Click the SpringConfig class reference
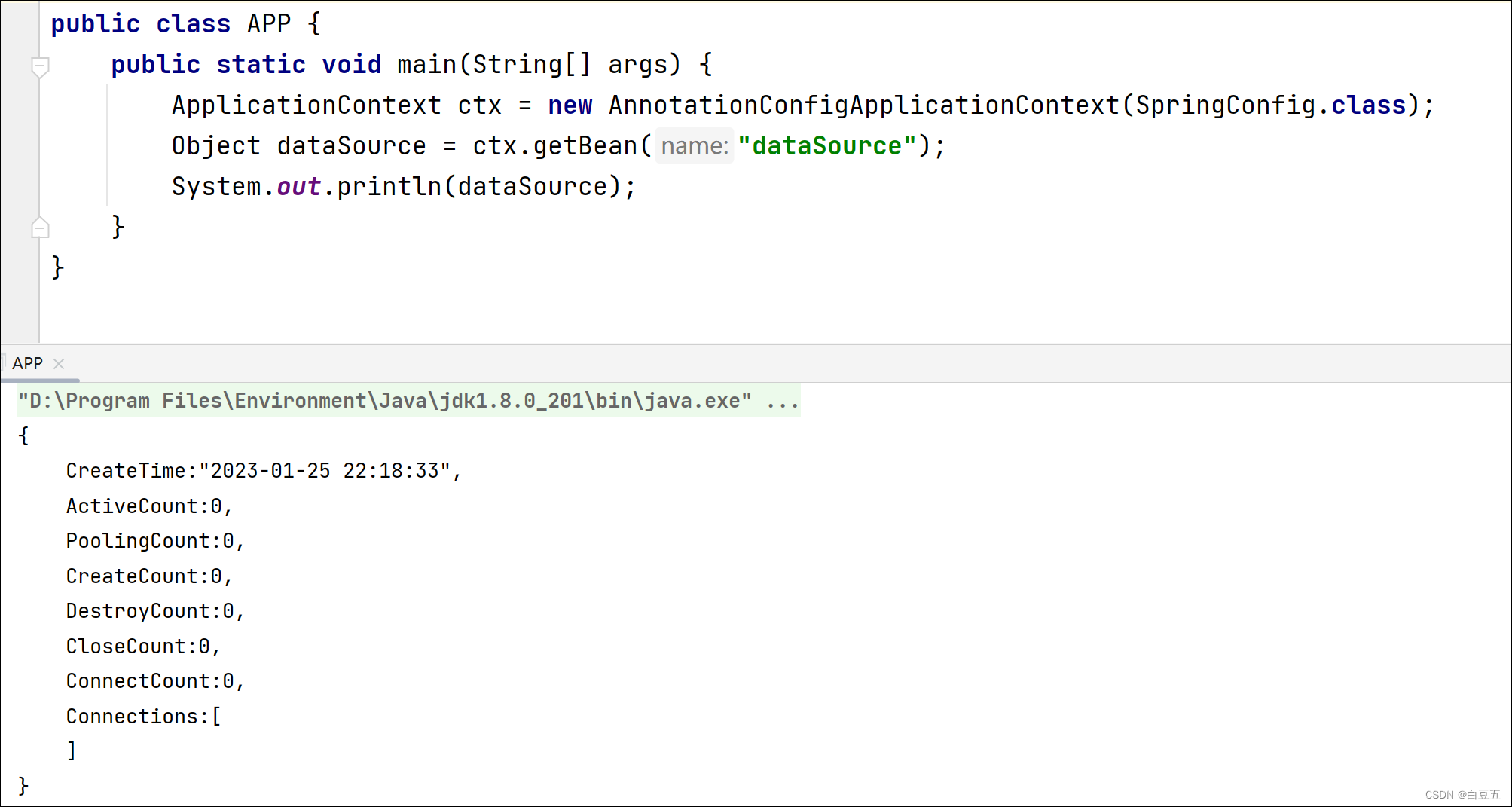Screen dimensions: 1512x807 coord(1225,105)
